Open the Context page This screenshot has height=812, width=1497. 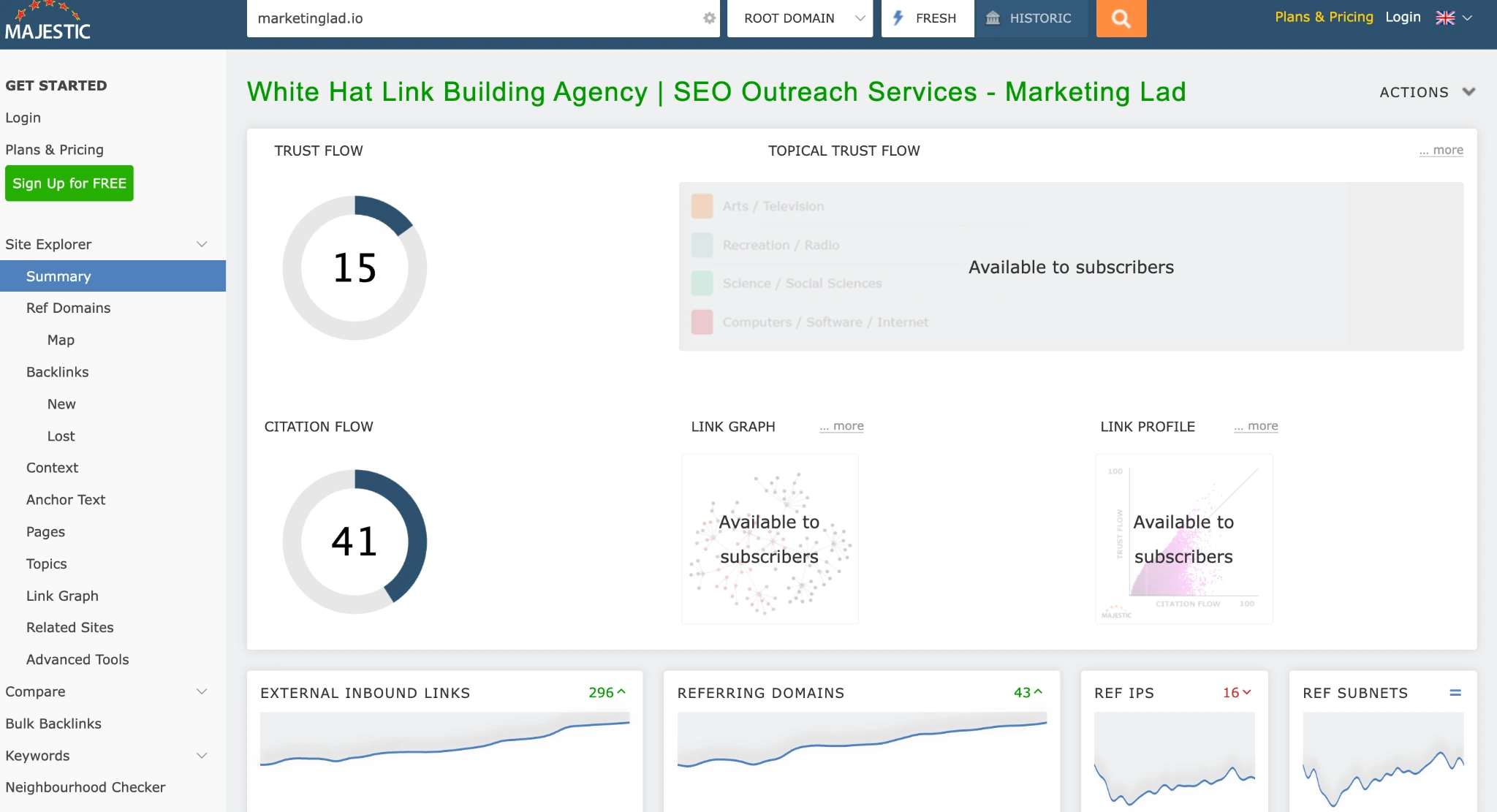[52, 468]
